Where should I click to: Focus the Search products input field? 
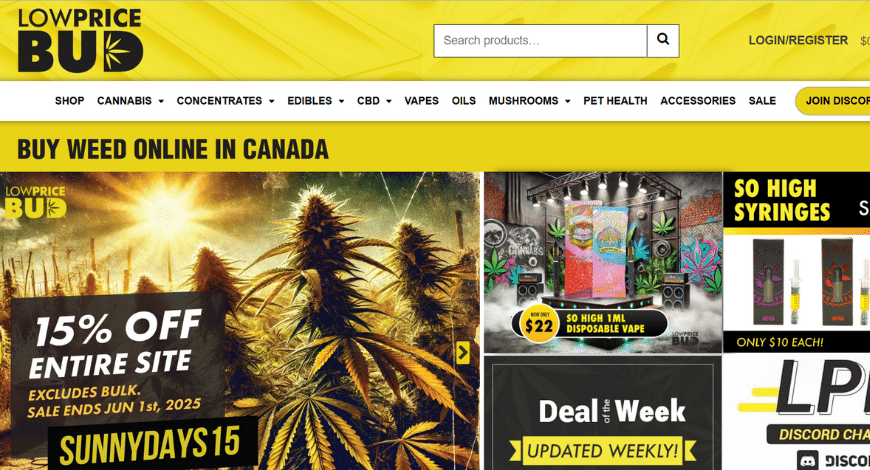click(540, 41)
